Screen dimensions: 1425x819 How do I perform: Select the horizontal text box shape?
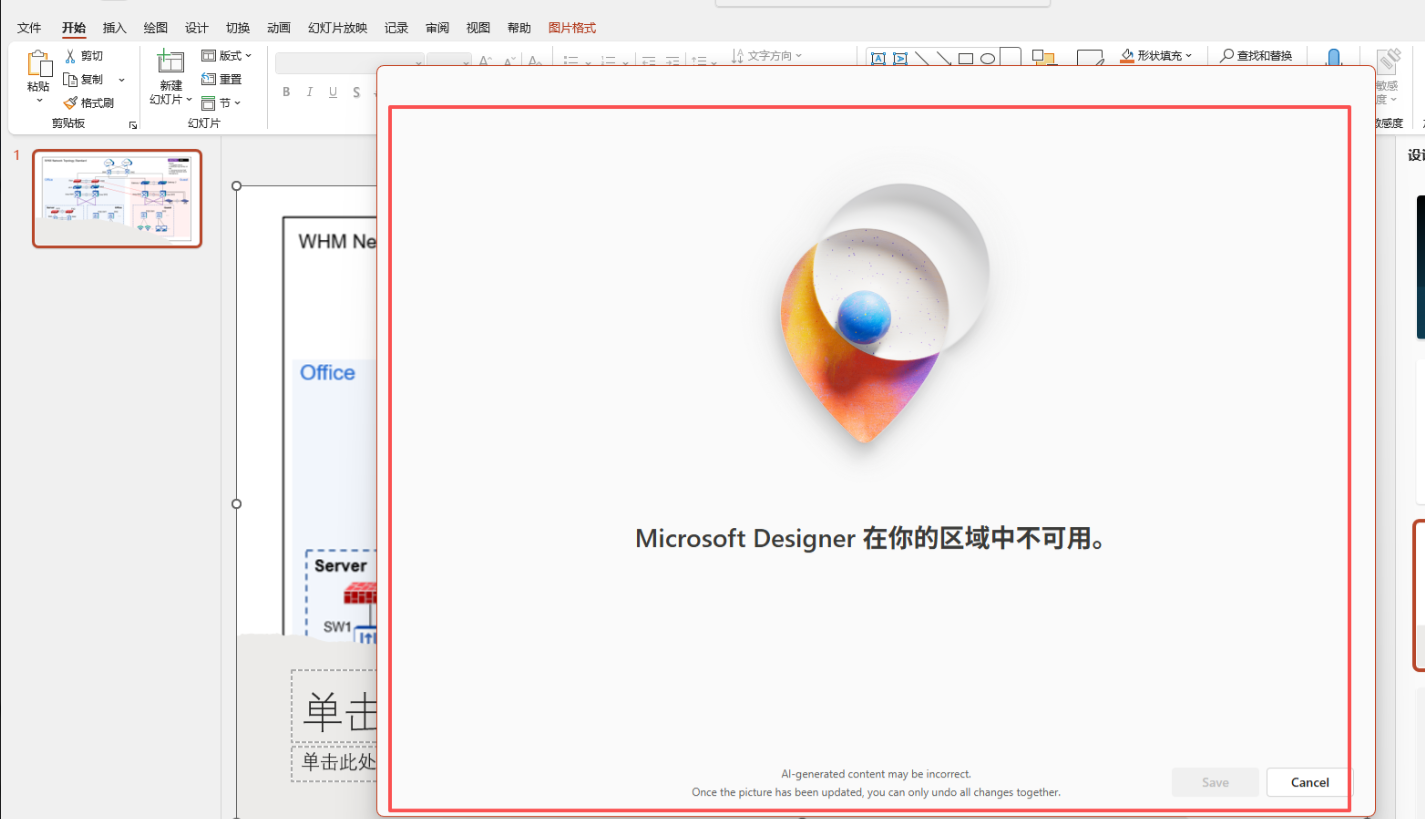pos(878,59)
